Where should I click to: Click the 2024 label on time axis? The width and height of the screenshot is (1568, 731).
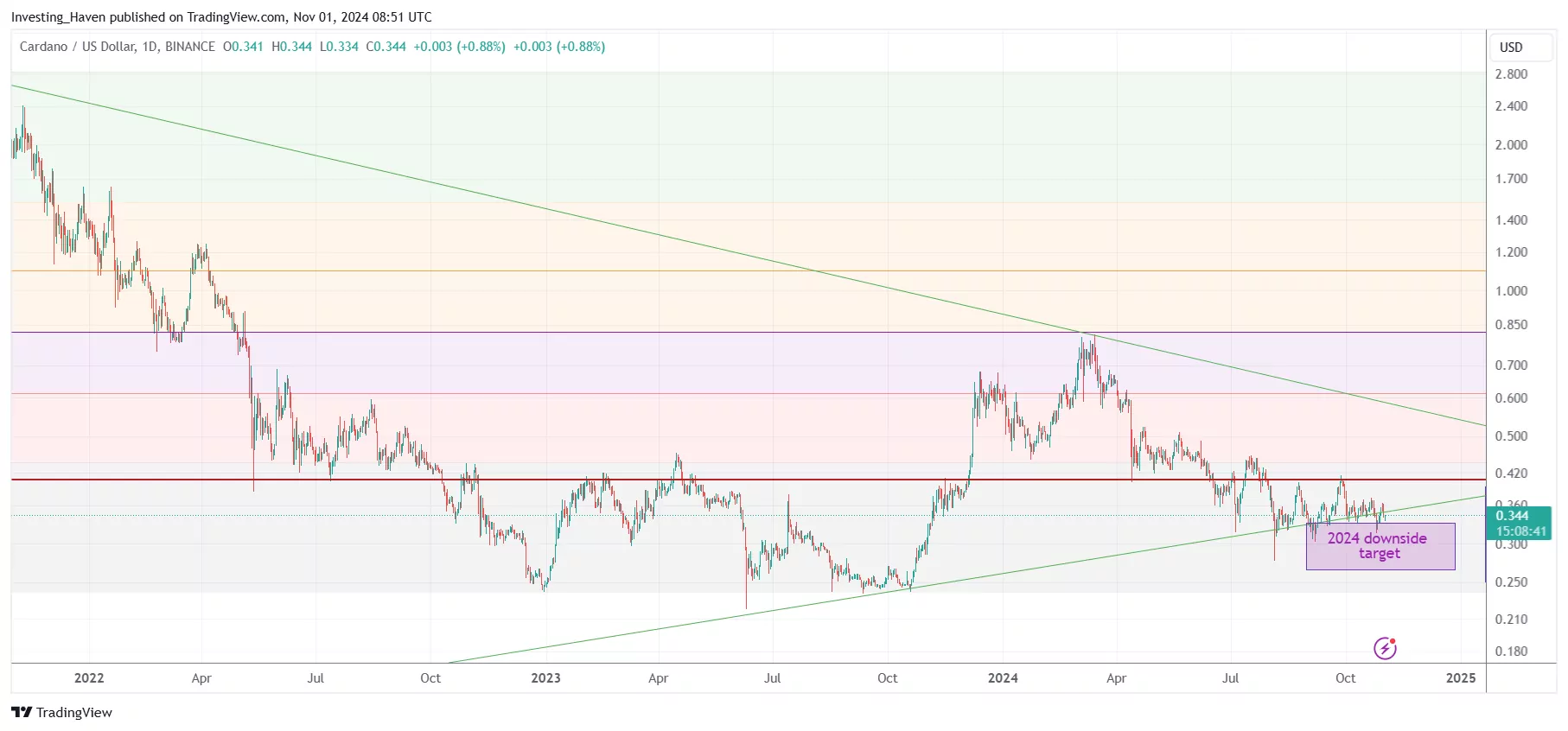1003,678
